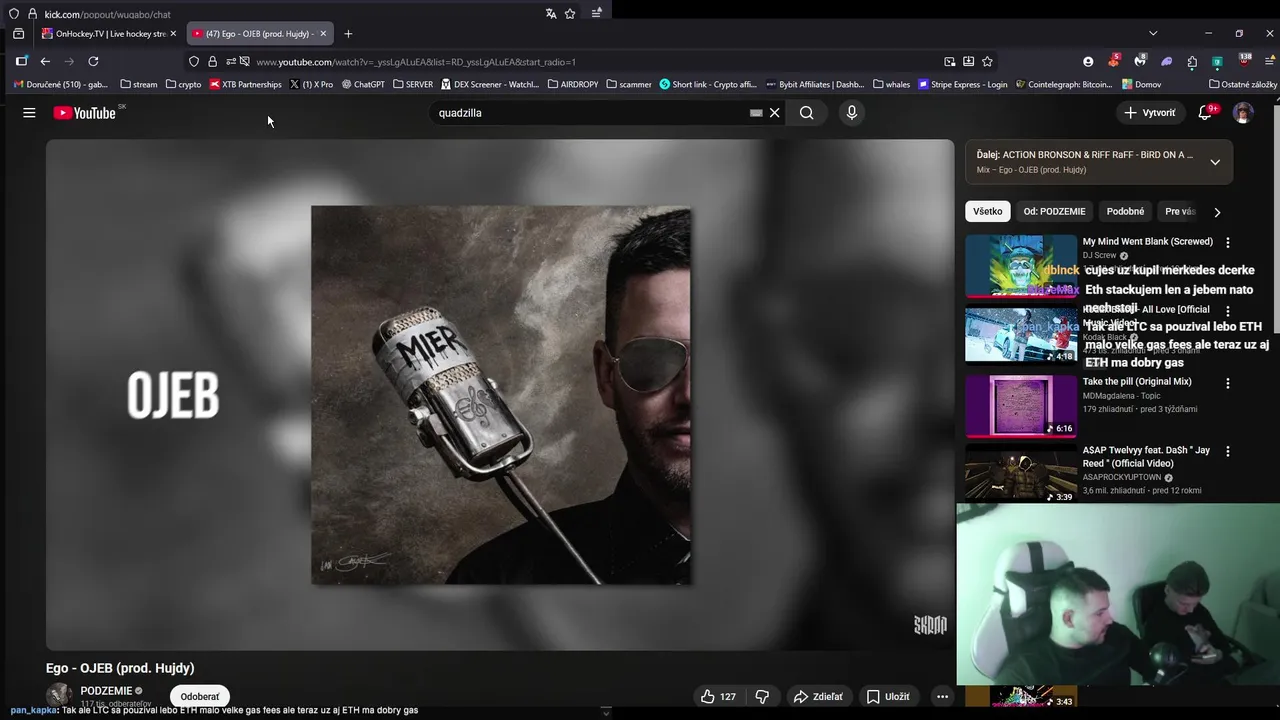
Task: Click the youtube.com address bar
Action: click(590, 62)
